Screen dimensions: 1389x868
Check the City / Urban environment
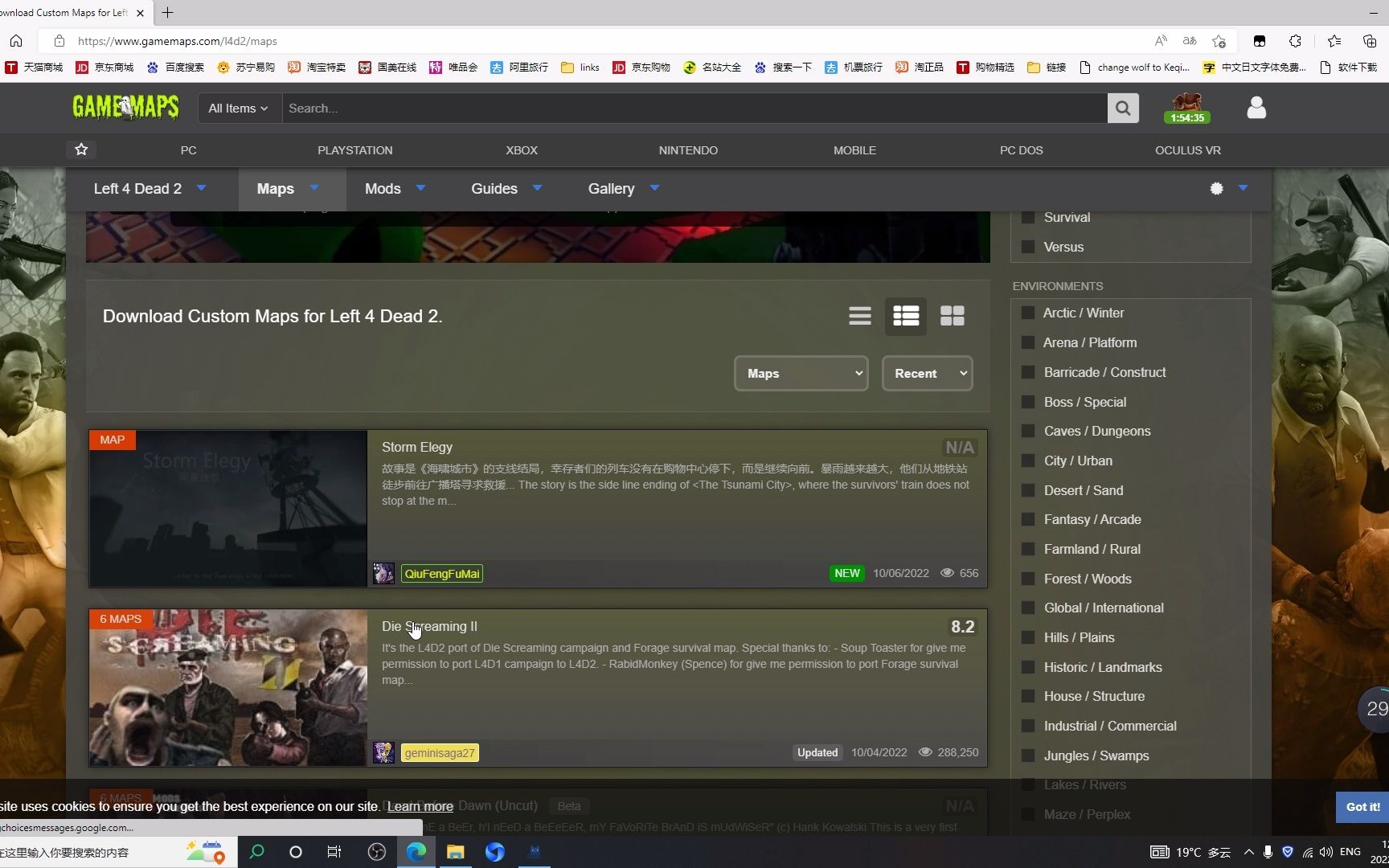tap(1027, 461)
